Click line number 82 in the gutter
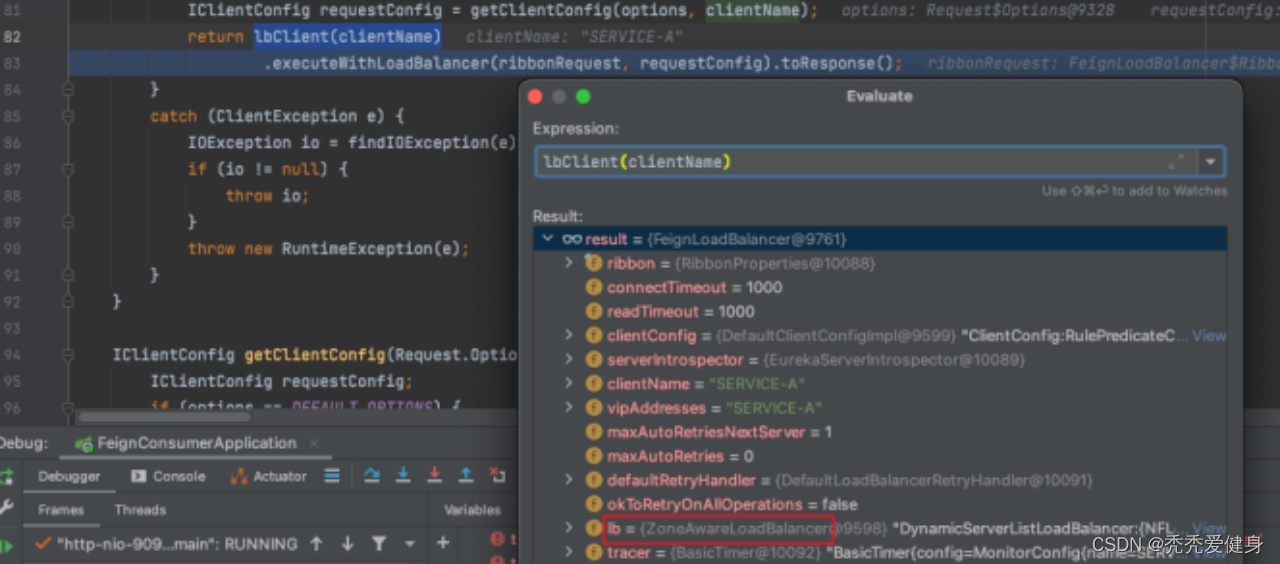The width and height of the screenshot is (1280, 564). click(13, 37)
